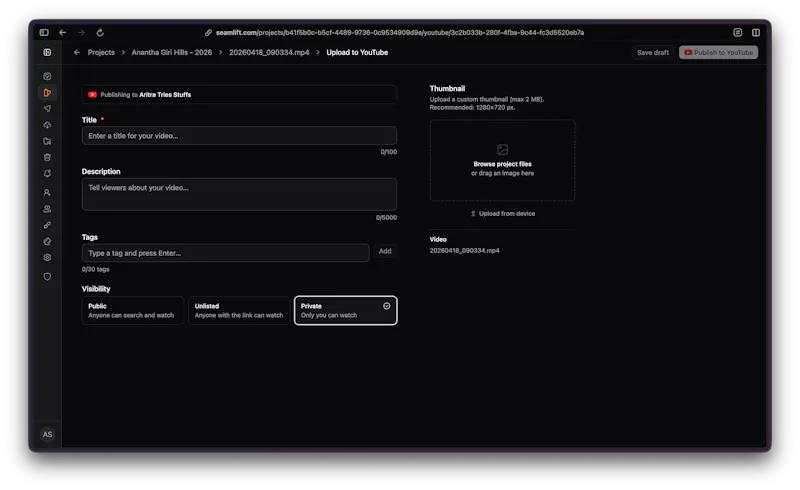Click the browser address bar URL
The height and width of the screenshot is (490, 800).
coord(399,33)
